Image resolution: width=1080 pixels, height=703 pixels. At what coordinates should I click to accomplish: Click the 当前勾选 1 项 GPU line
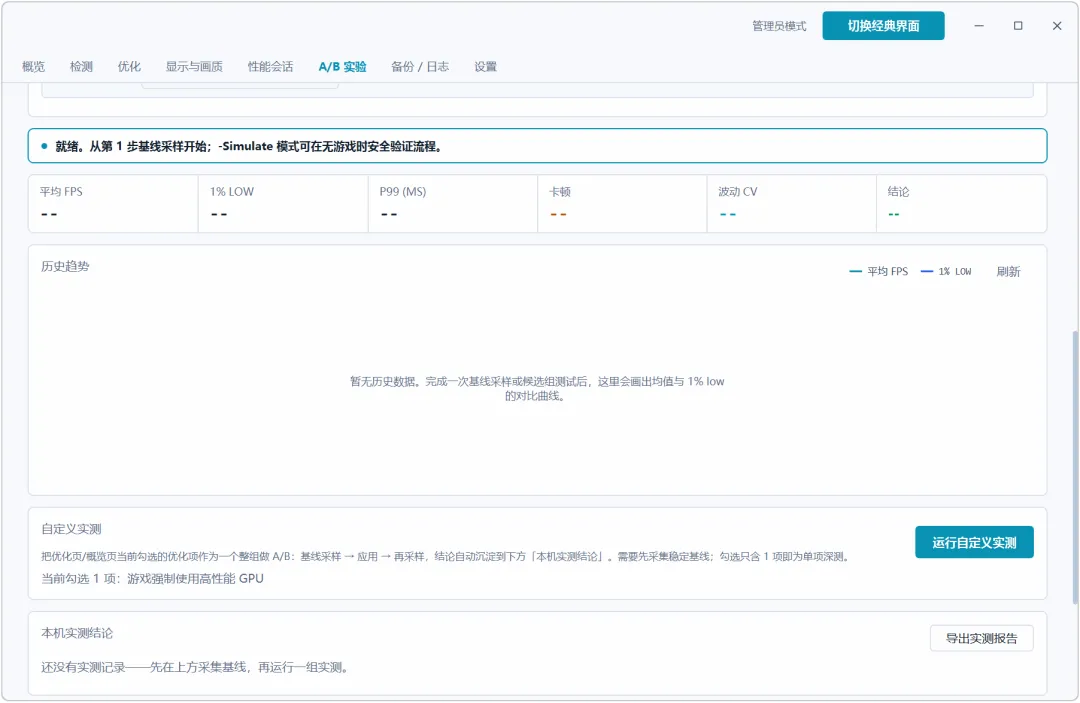[x=152, y=578]
